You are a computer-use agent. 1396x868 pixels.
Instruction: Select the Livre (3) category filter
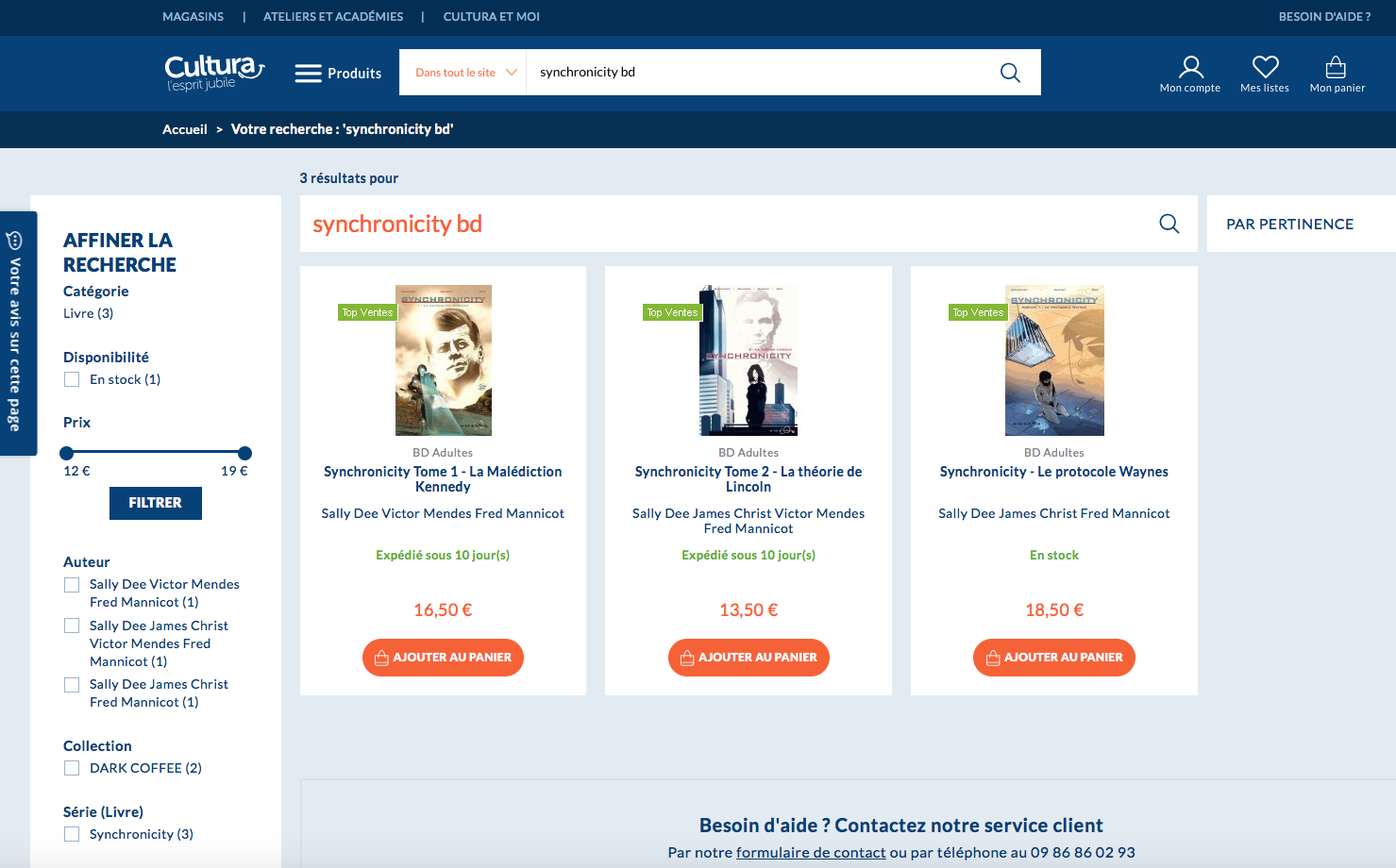(x=88, y=313)
